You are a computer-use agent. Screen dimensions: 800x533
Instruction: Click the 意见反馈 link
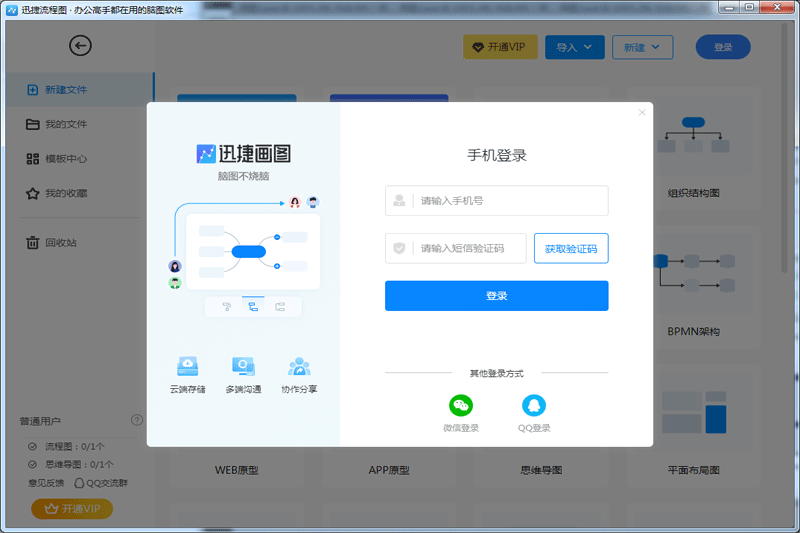click(46, 482)
